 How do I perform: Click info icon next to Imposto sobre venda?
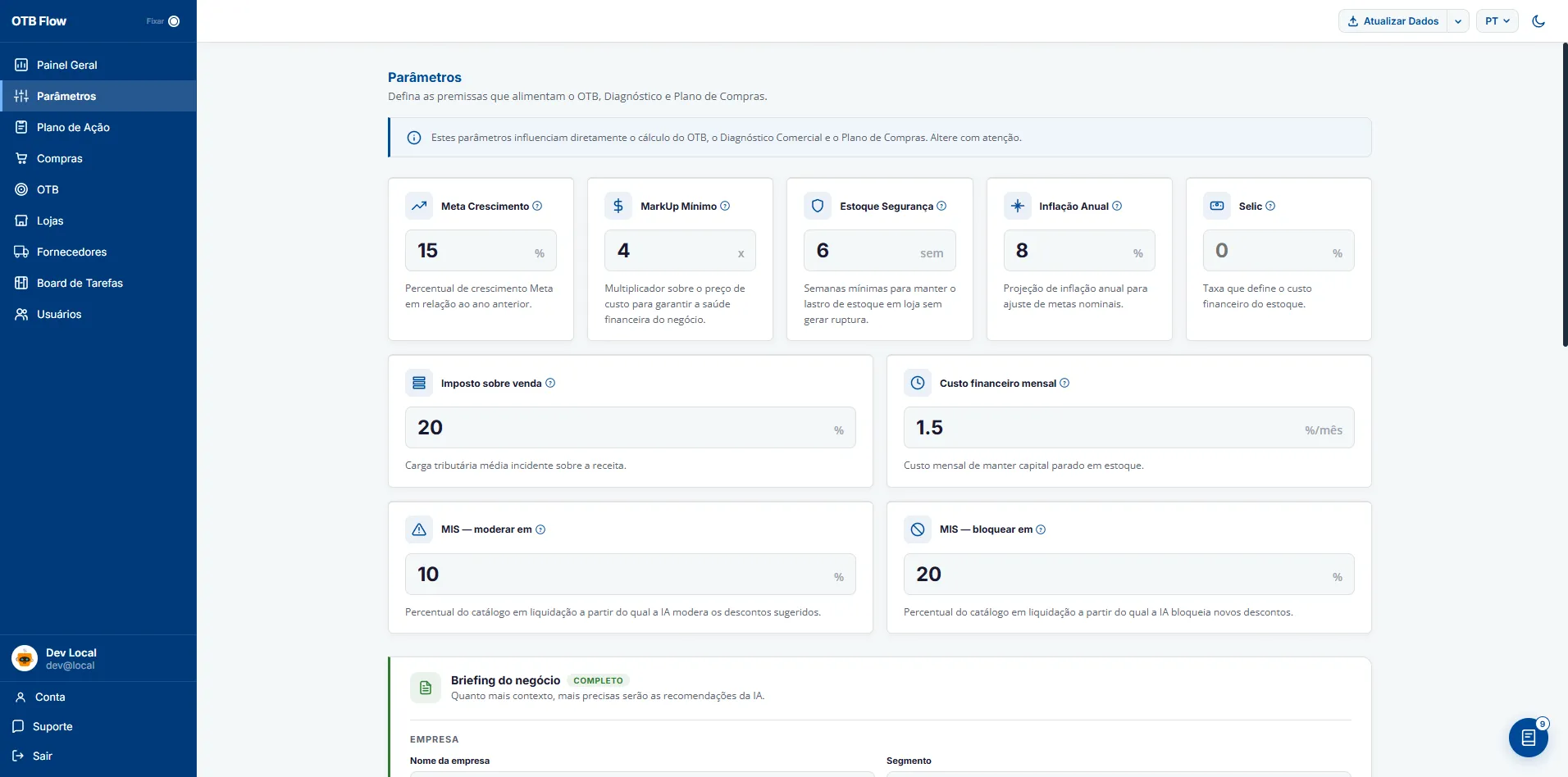[x=550, y=383]
